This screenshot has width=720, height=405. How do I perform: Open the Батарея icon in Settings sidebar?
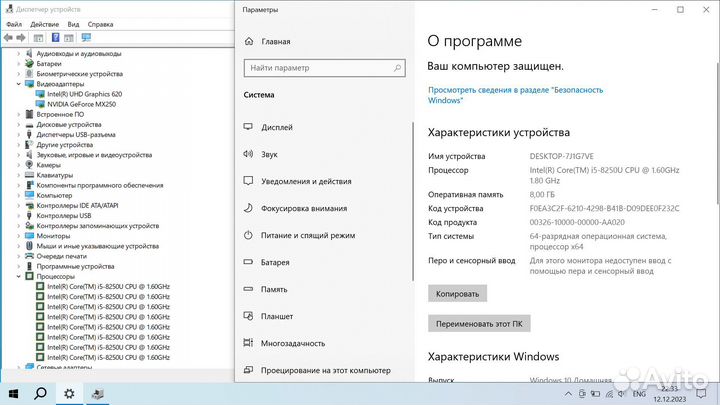pyautogui.click(x=248, y=262)
